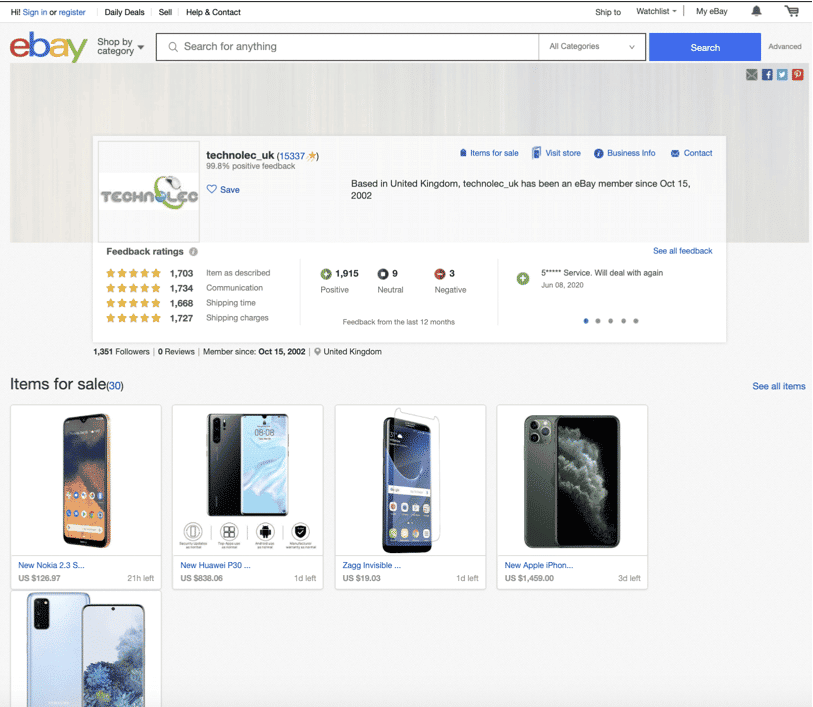Click the Sign in link

click(35, 12)
